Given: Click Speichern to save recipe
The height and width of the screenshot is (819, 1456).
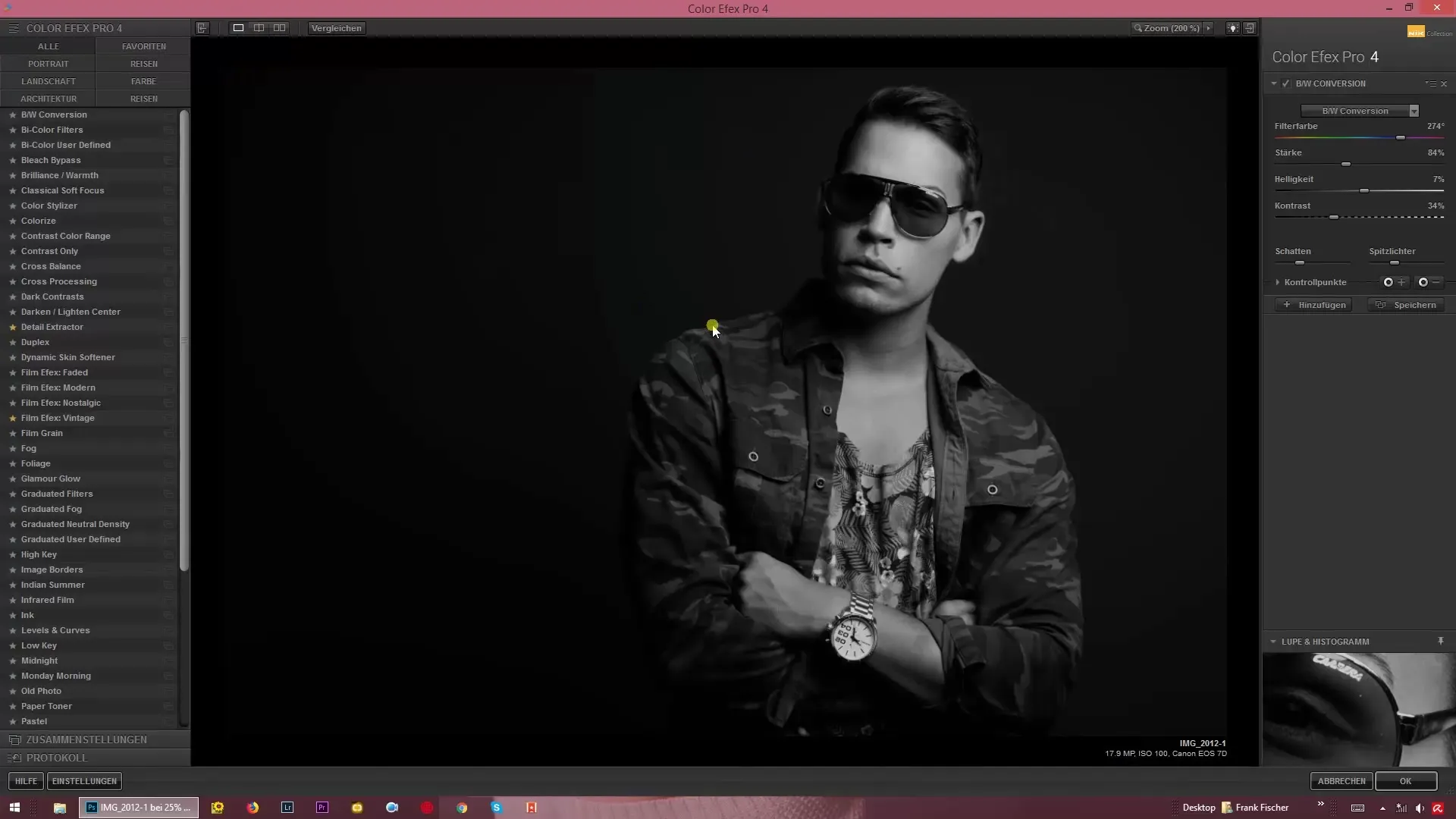Looking at the screenshot, I should coord(1407,305).
